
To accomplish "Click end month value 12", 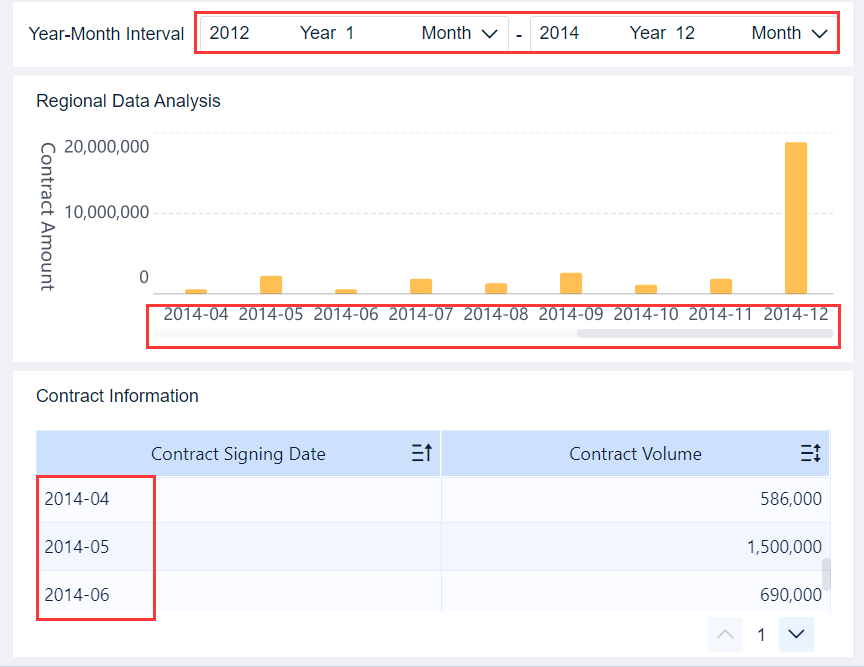I will 685,33.
